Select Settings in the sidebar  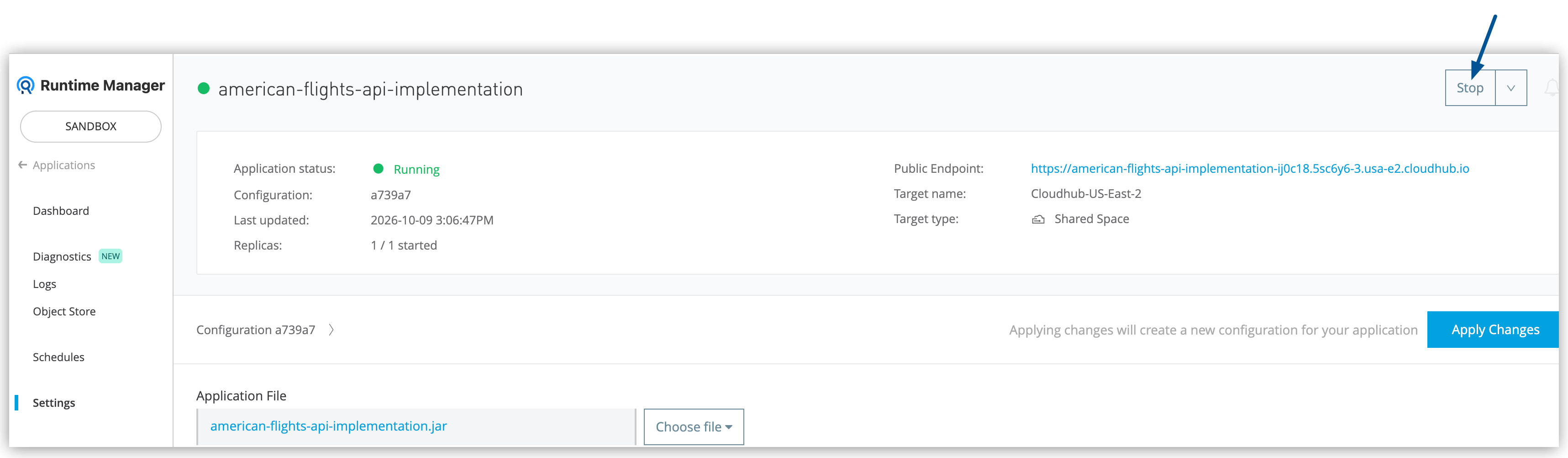click(x=53, y=403)
